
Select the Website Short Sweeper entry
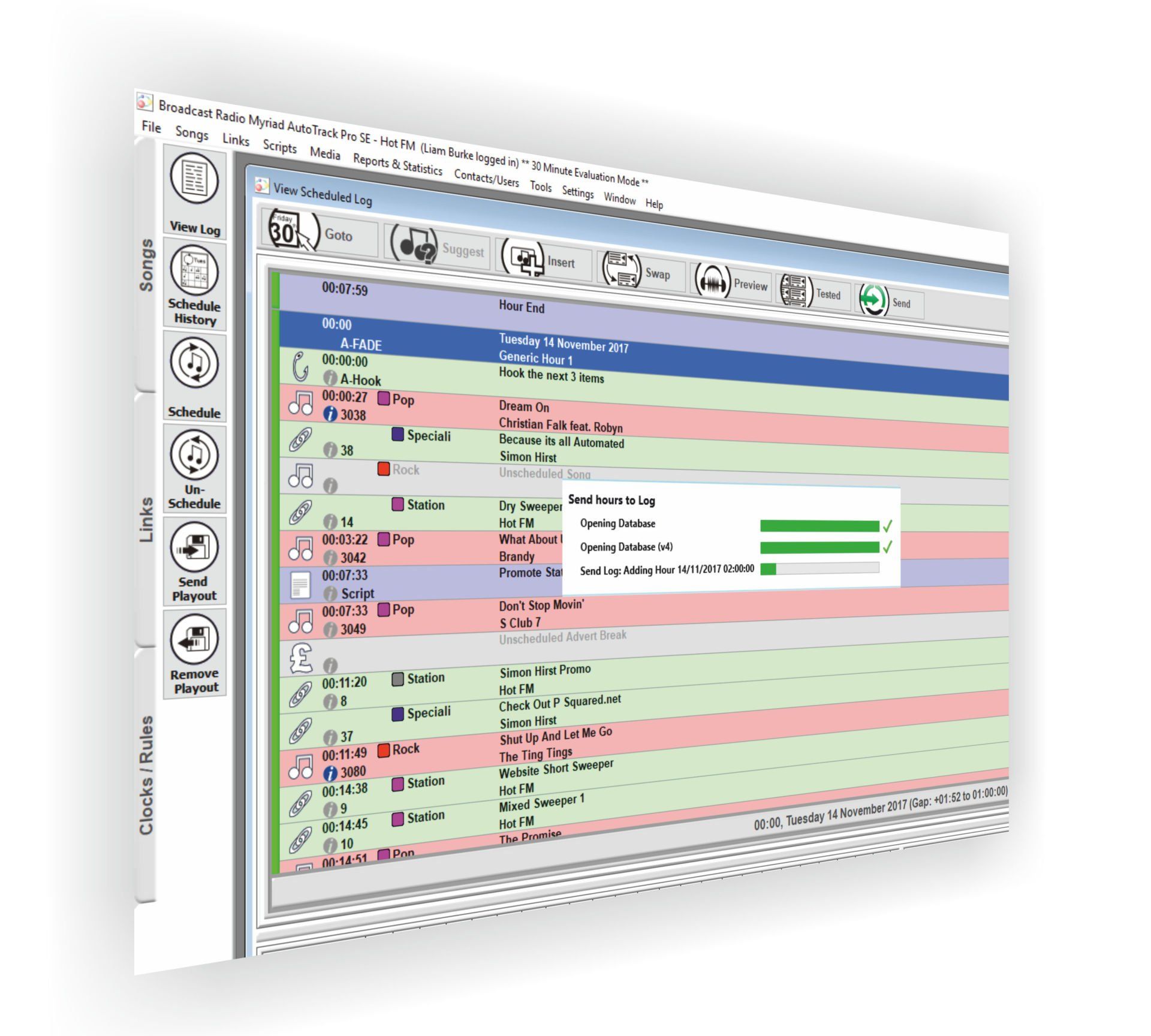(556, 769)
